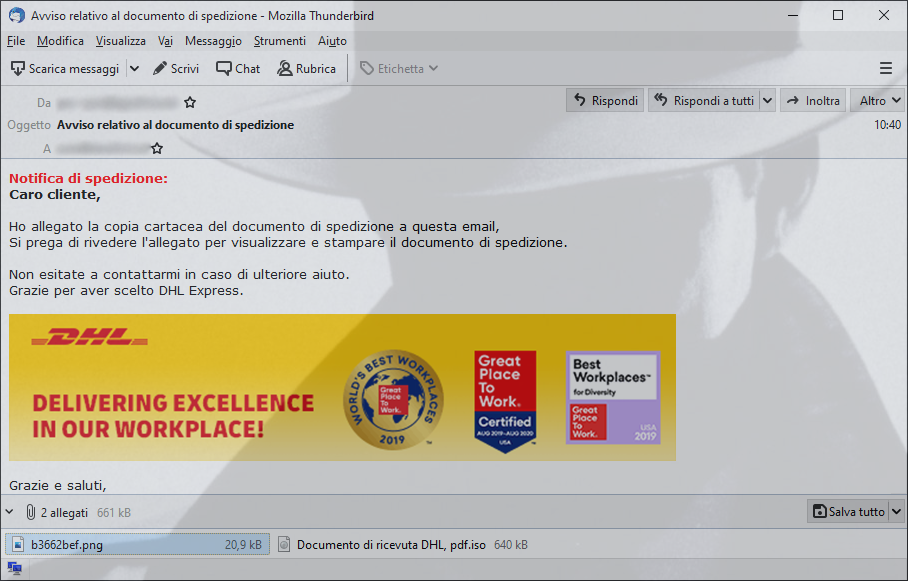
Task: Open the File menu
Action: tap(16, 41)
